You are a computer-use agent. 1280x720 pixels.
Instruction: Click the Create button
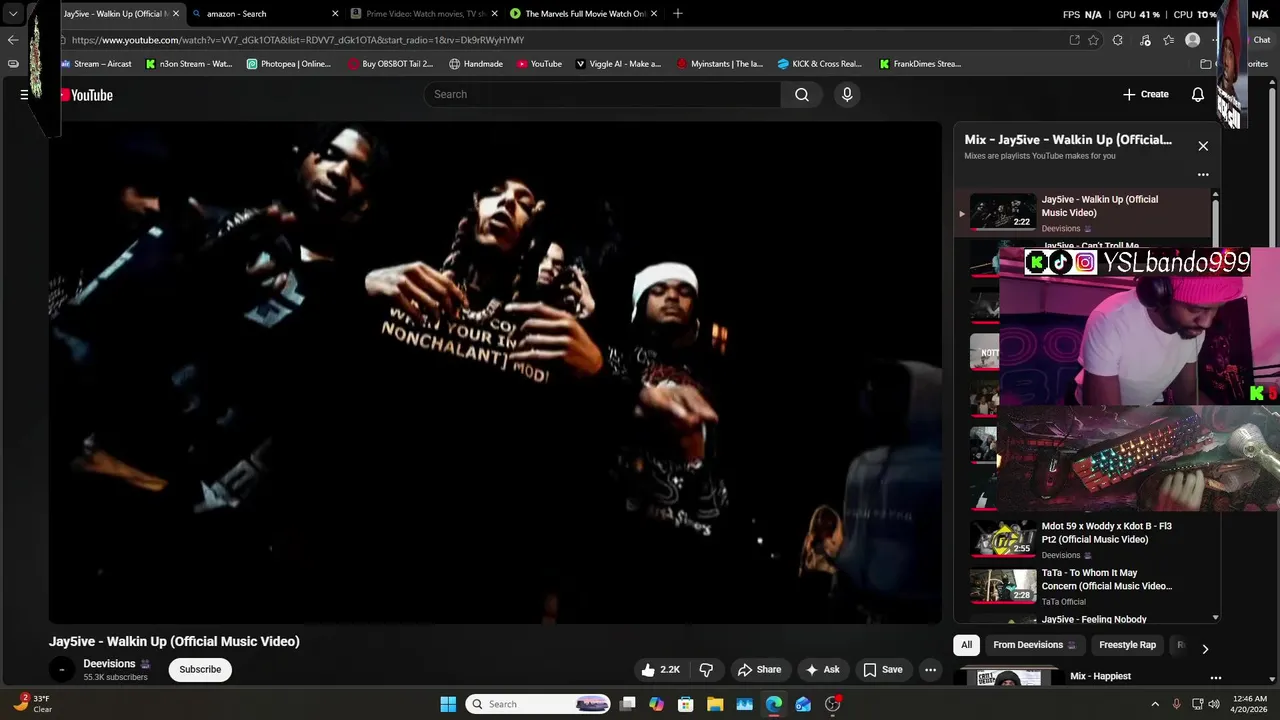(x=1145, y=94)
